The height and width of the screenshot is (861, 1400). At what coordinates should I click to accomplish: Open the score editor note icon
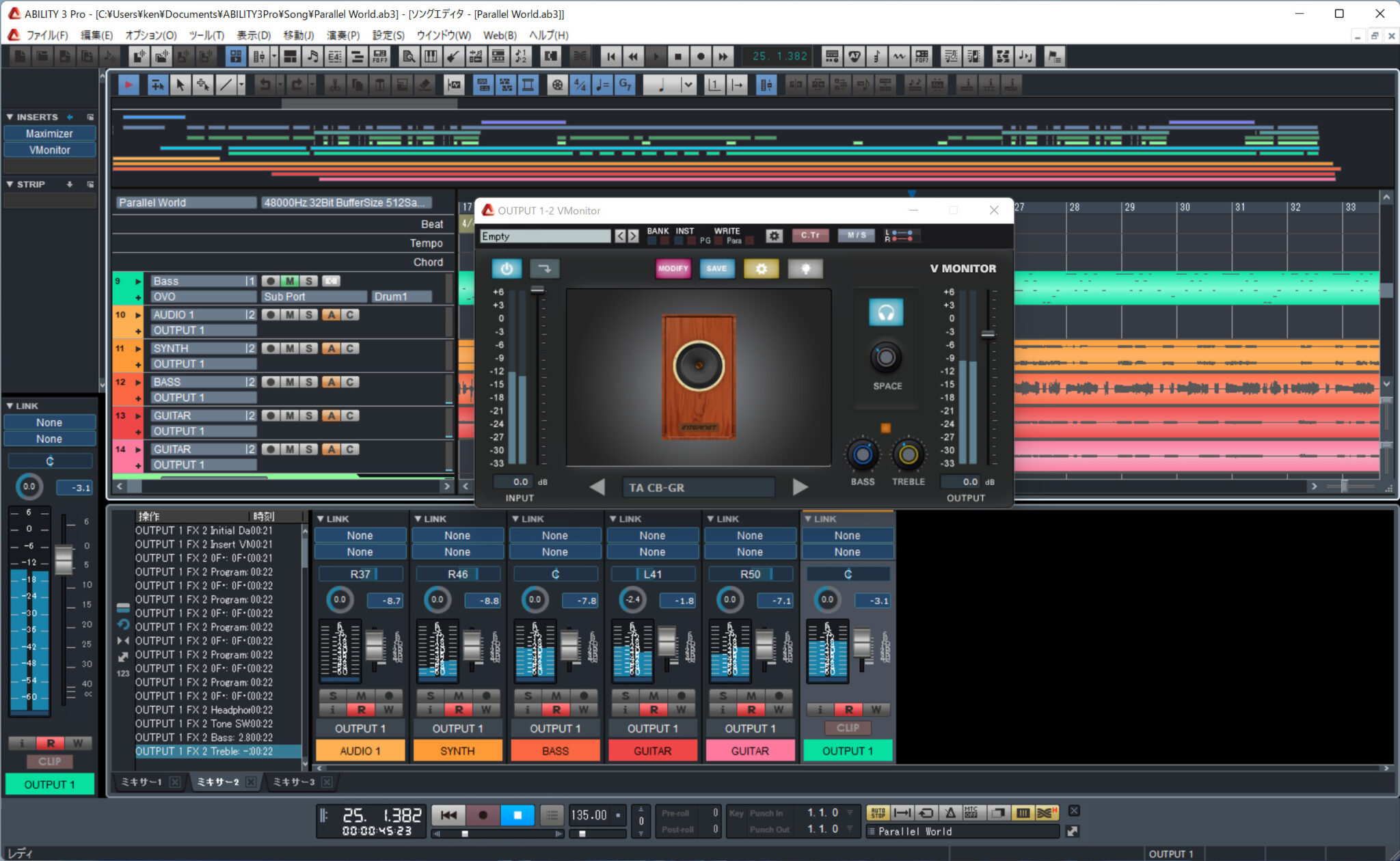(x=312, y=57)
